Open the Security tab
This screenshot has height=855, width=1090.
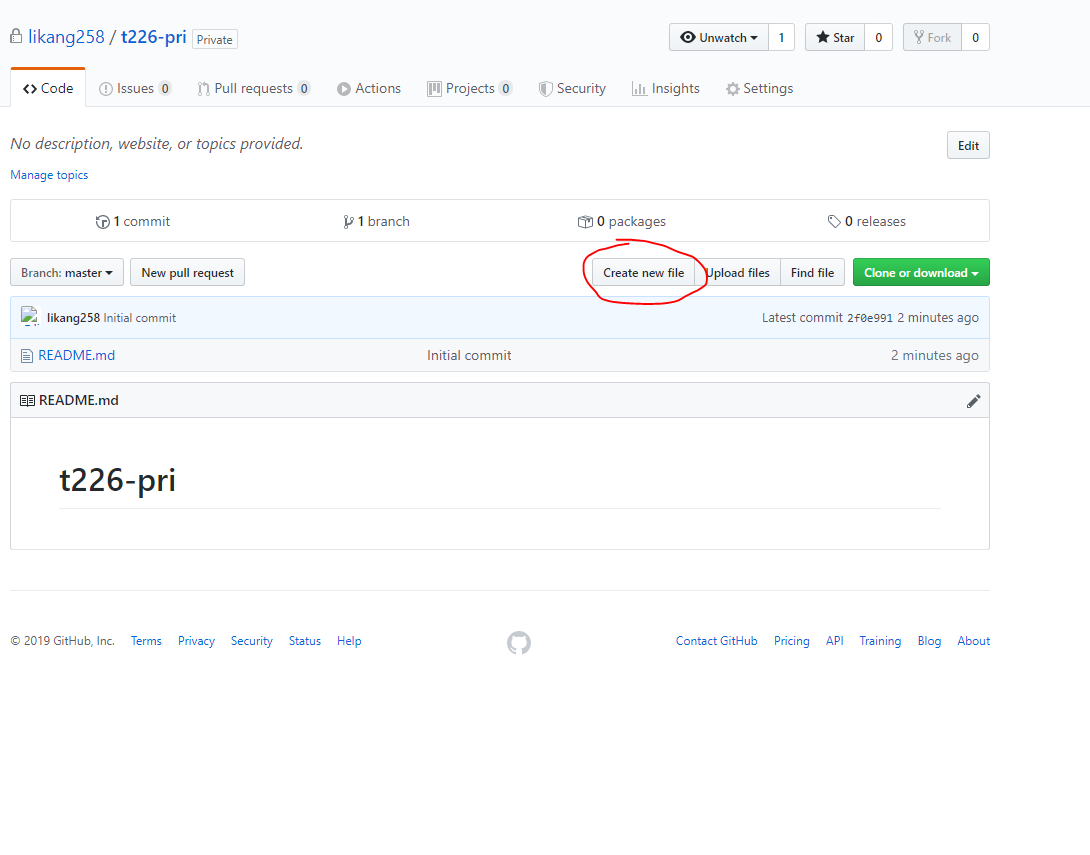(x=572, y=88)
